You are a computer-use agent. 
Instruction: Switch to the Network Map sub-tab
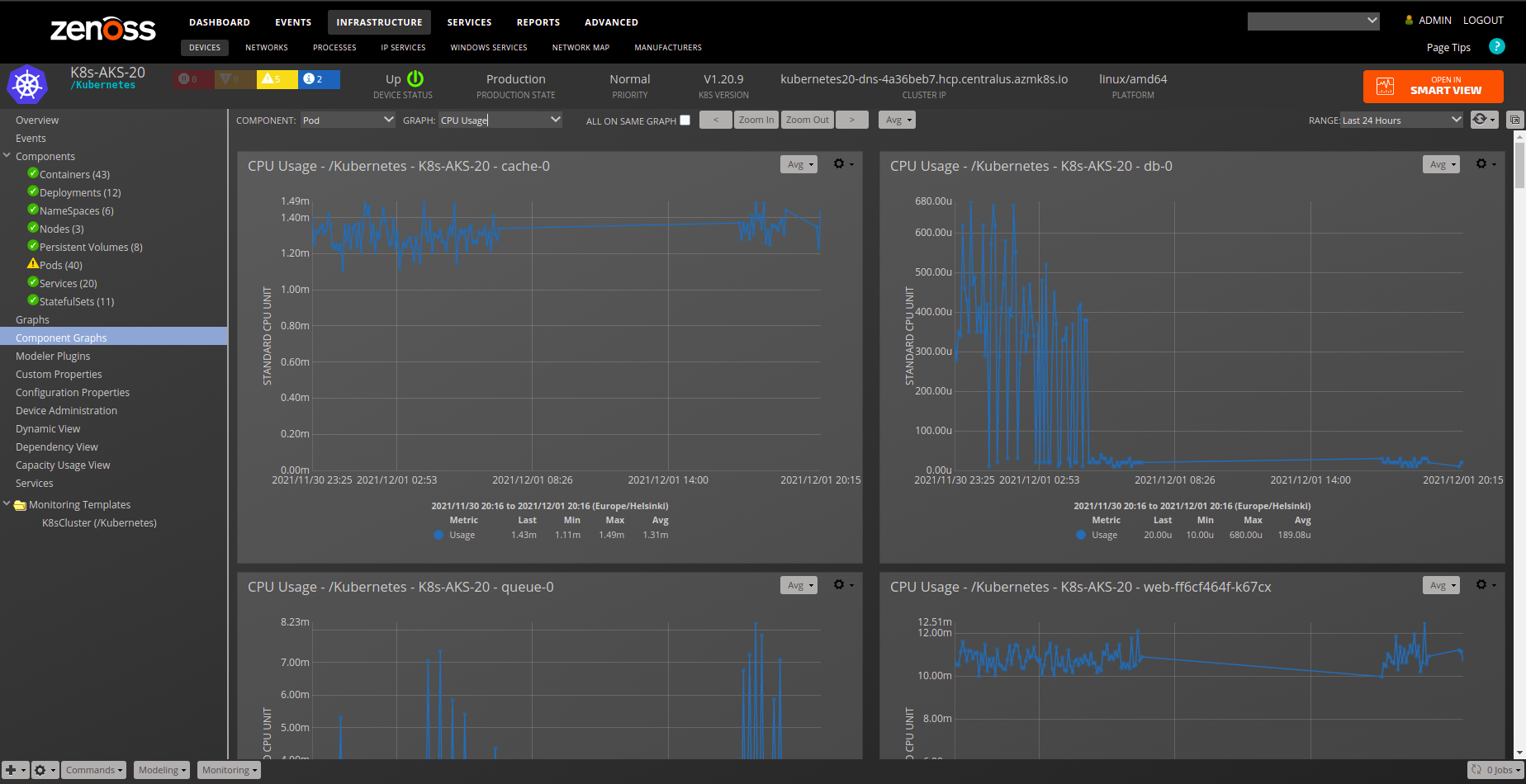pyautogui.click(x=581, y=48)
